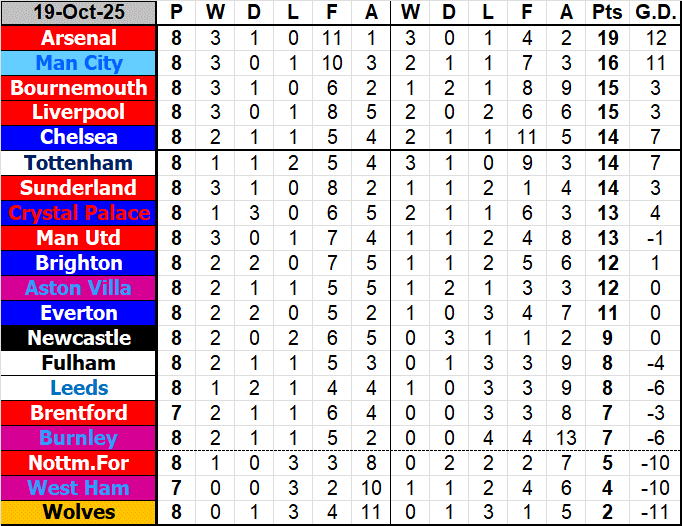Image resolution: width=682 pixels, height=526 pixels.
Task: Click the Newcastle team cell
Action: click(x=79, y=338)
